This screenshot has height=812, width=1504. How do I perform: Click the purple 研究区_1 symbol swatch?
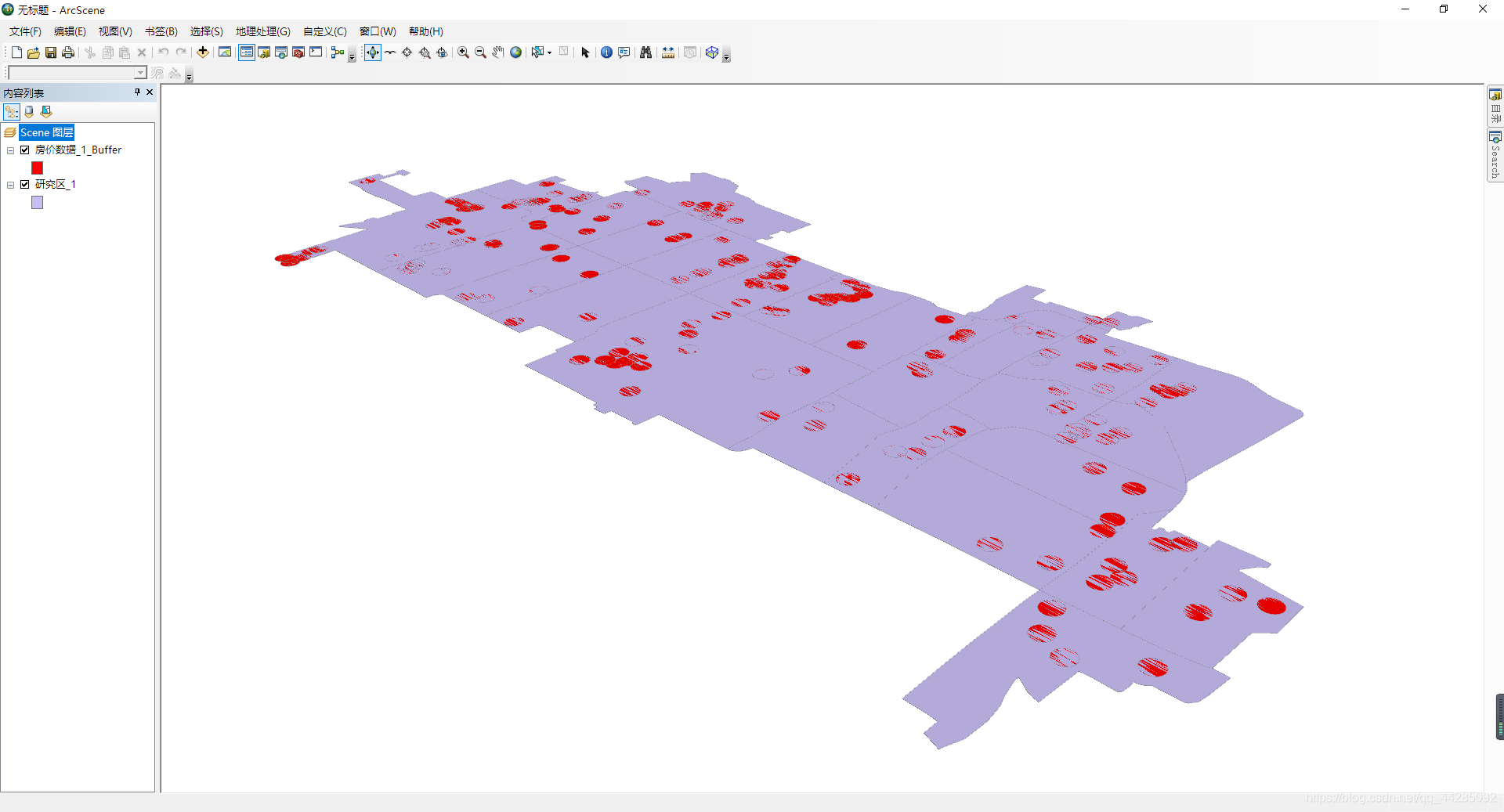tap(37, 202)
